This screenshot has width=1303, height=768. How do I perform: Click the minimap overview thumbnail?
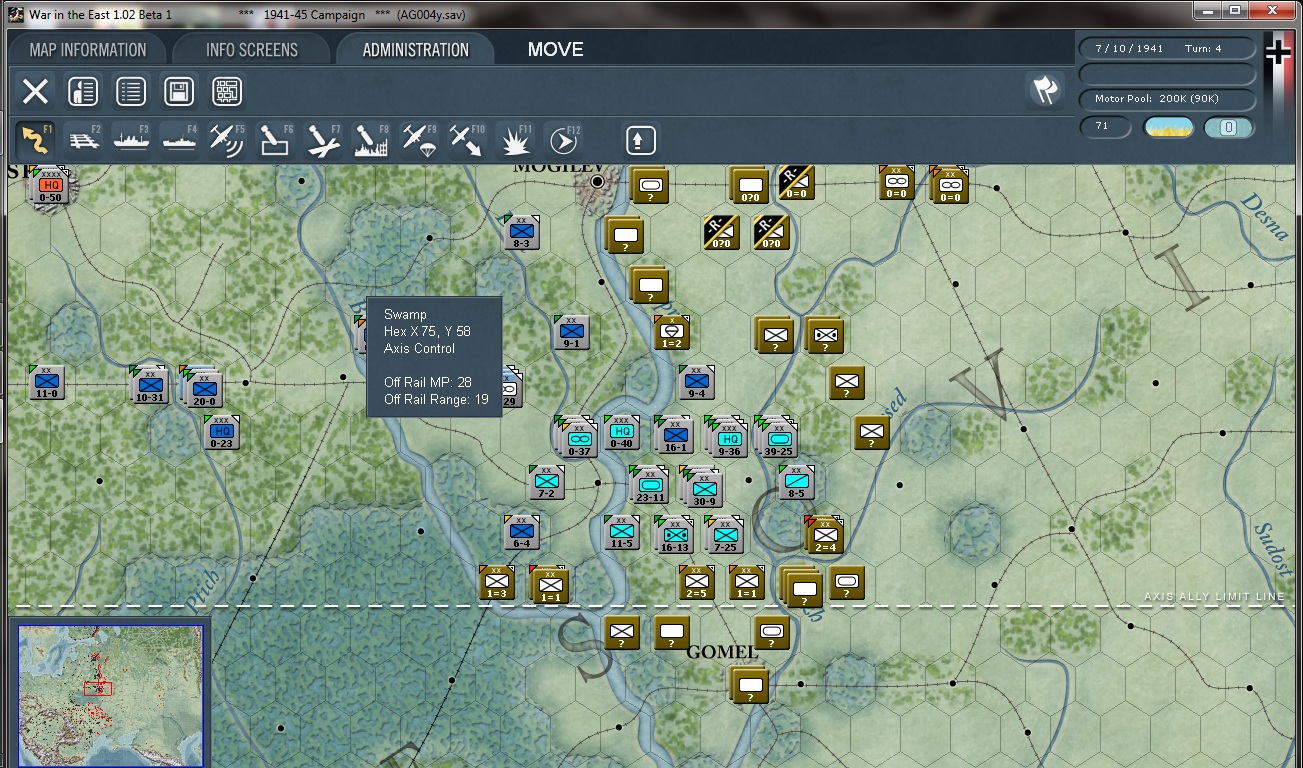110,695
